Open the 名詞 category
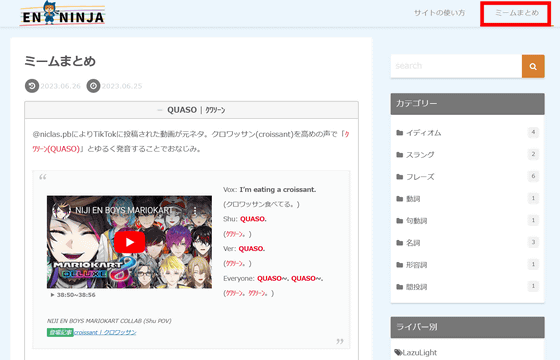This screenshot has height=360, width=560. click(x=413, y=243)
